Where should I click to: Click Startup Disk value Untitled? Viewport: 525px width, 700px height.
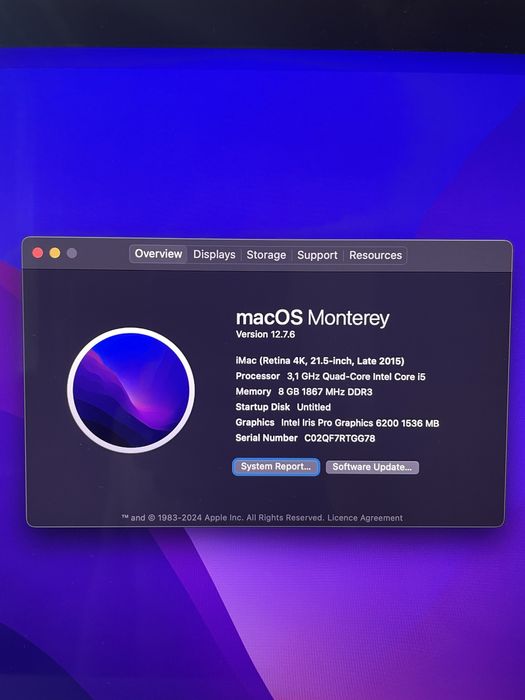[x=314, y=407]
